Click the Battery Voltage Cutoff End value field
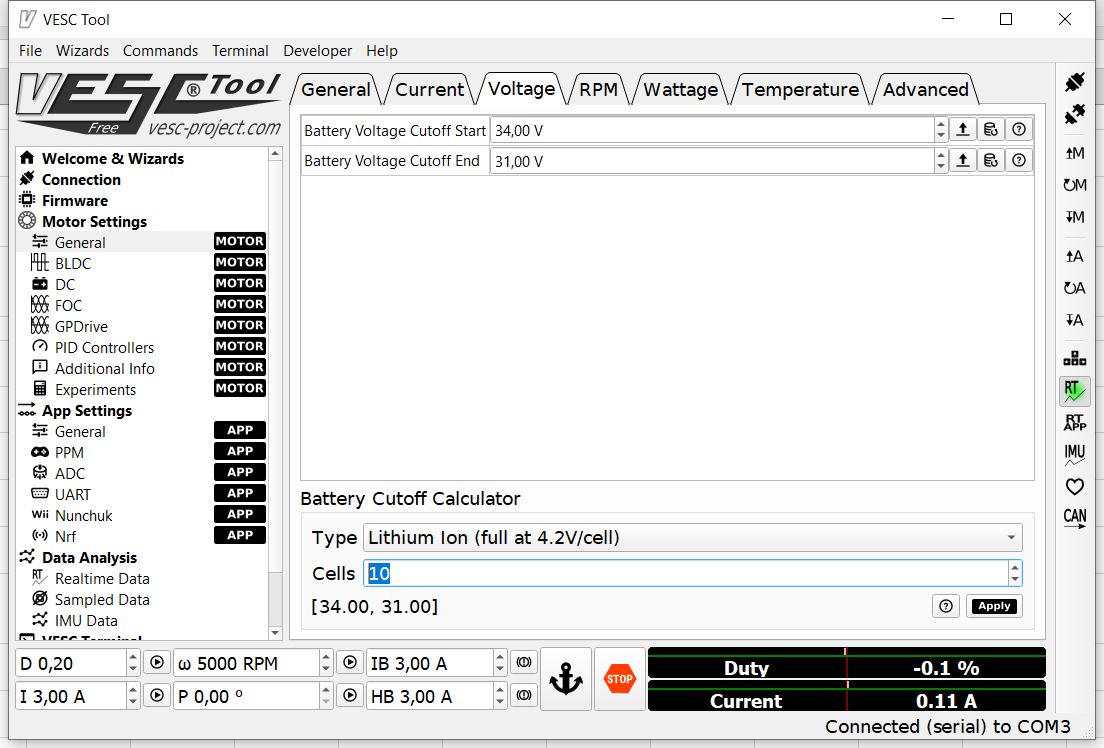 point(712,161)
